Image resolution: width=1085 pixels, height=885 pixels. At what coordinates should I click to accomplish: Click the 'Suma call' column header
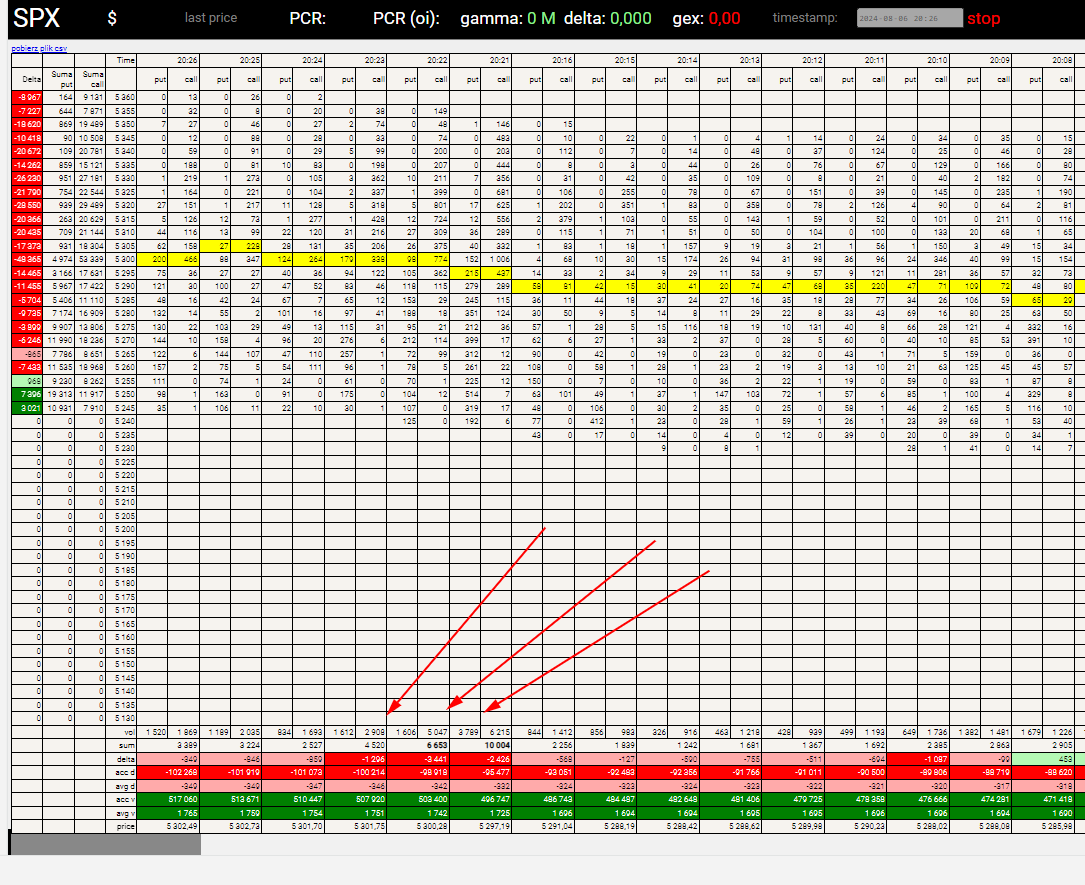[90, 79]
